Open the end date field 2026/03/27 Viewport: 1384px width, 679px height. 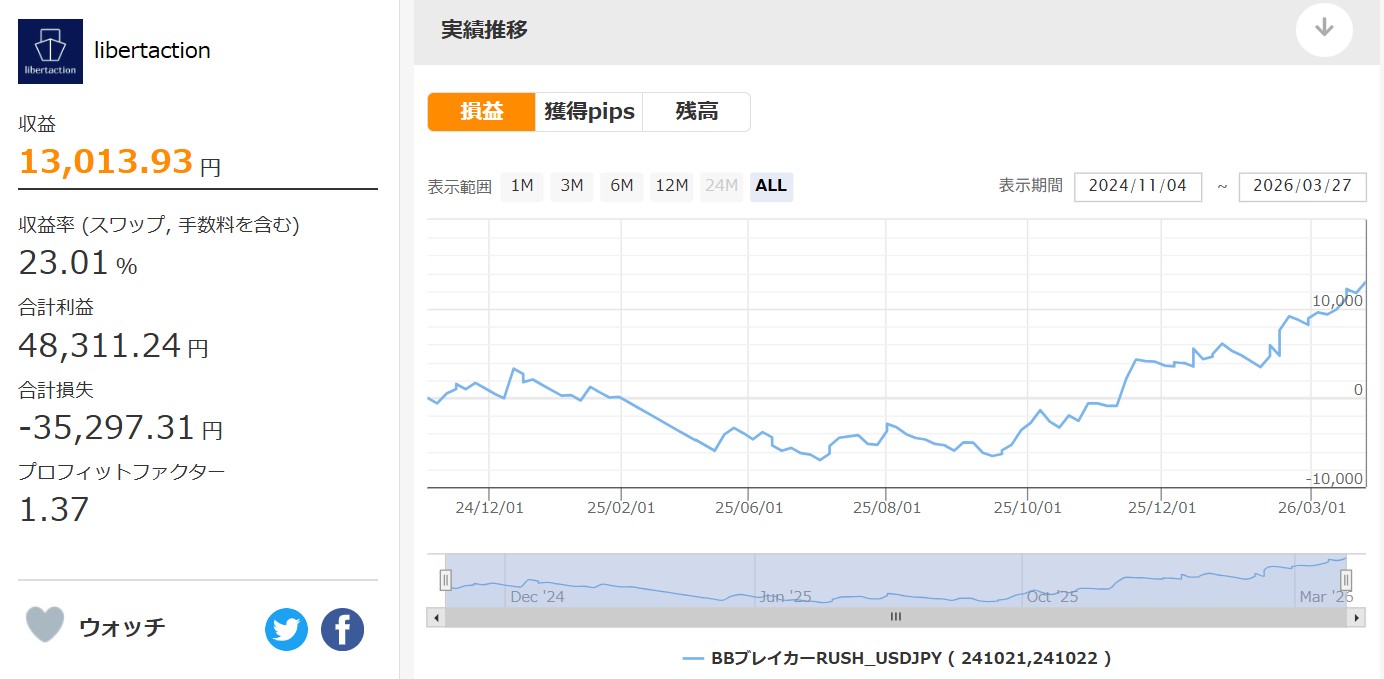pos(1302,187)
